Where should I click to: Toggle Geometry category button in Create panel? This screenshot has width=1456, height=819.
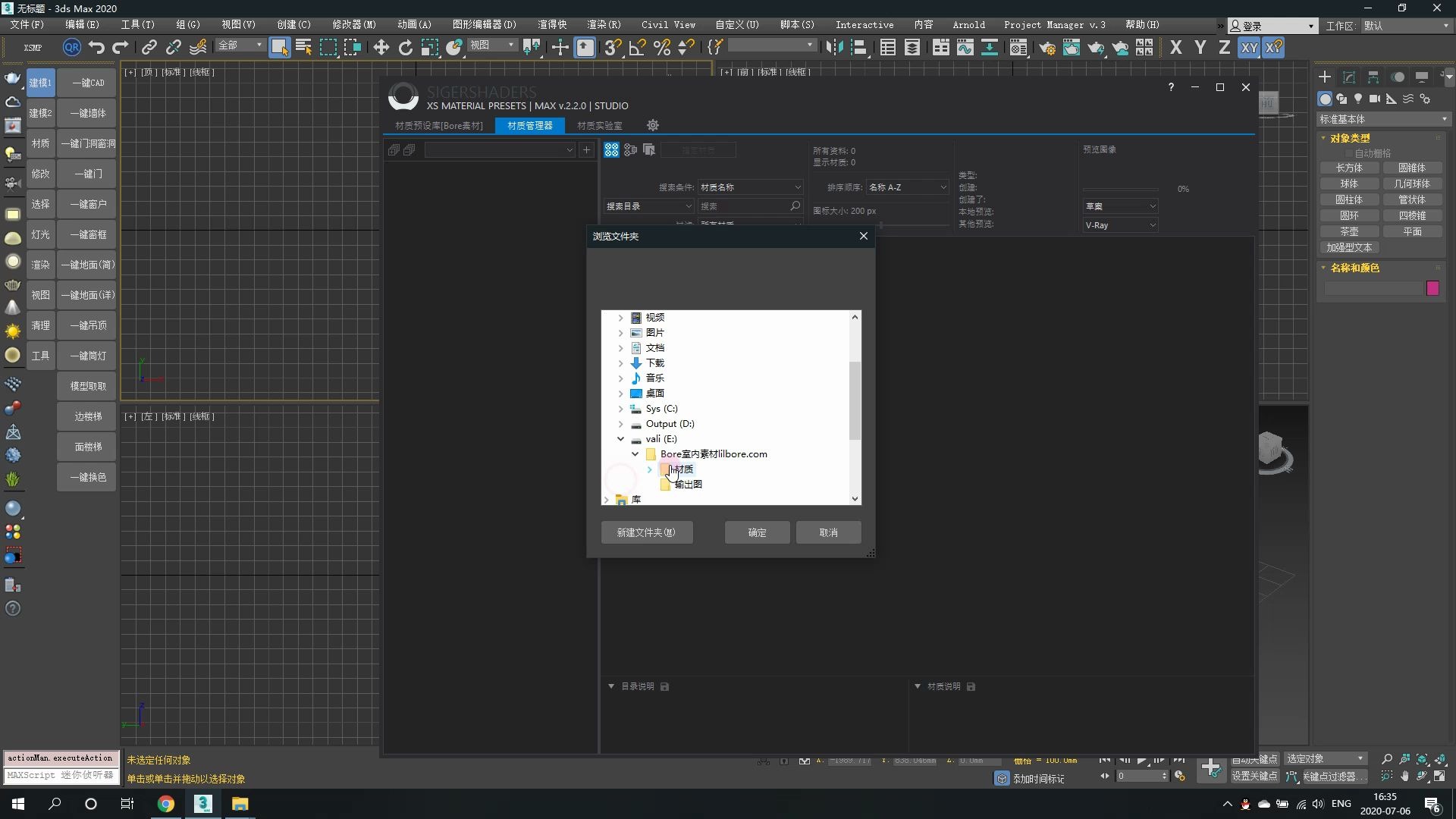[1325, 99]
